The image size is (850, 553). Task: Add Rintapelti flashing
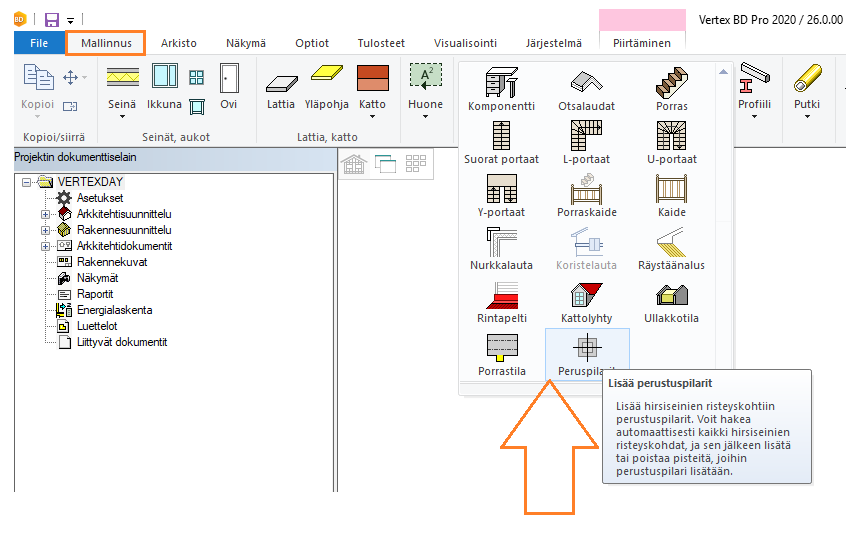click(x=501, y=301)
